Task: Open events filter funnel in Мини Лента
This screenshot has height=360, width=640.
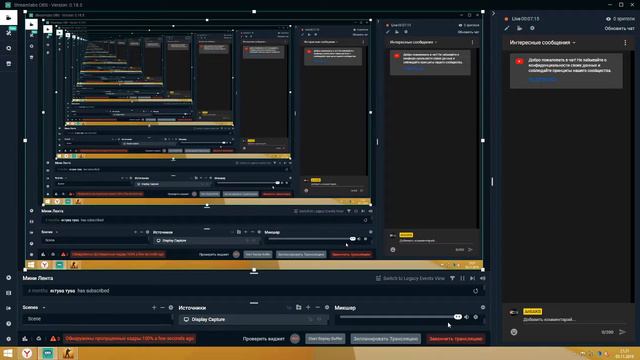Action: [x=452, y=278]
